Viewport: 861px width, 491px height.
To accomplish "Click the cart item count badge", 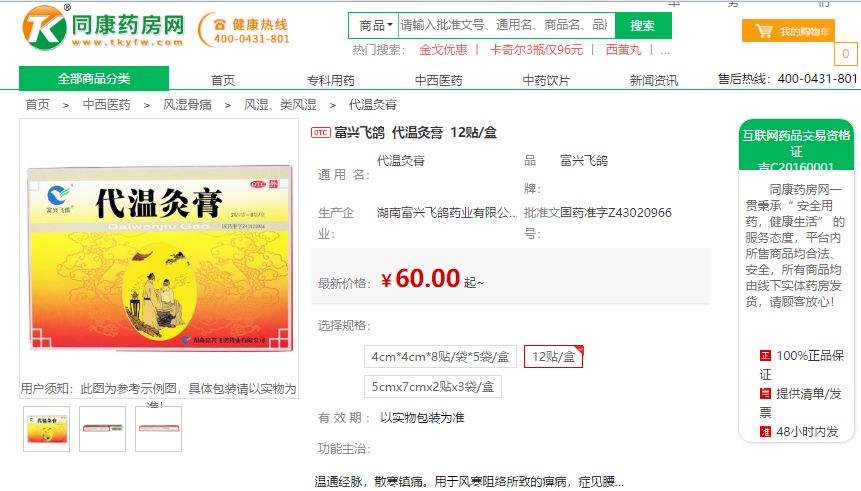I will click(x=846, y=54).
